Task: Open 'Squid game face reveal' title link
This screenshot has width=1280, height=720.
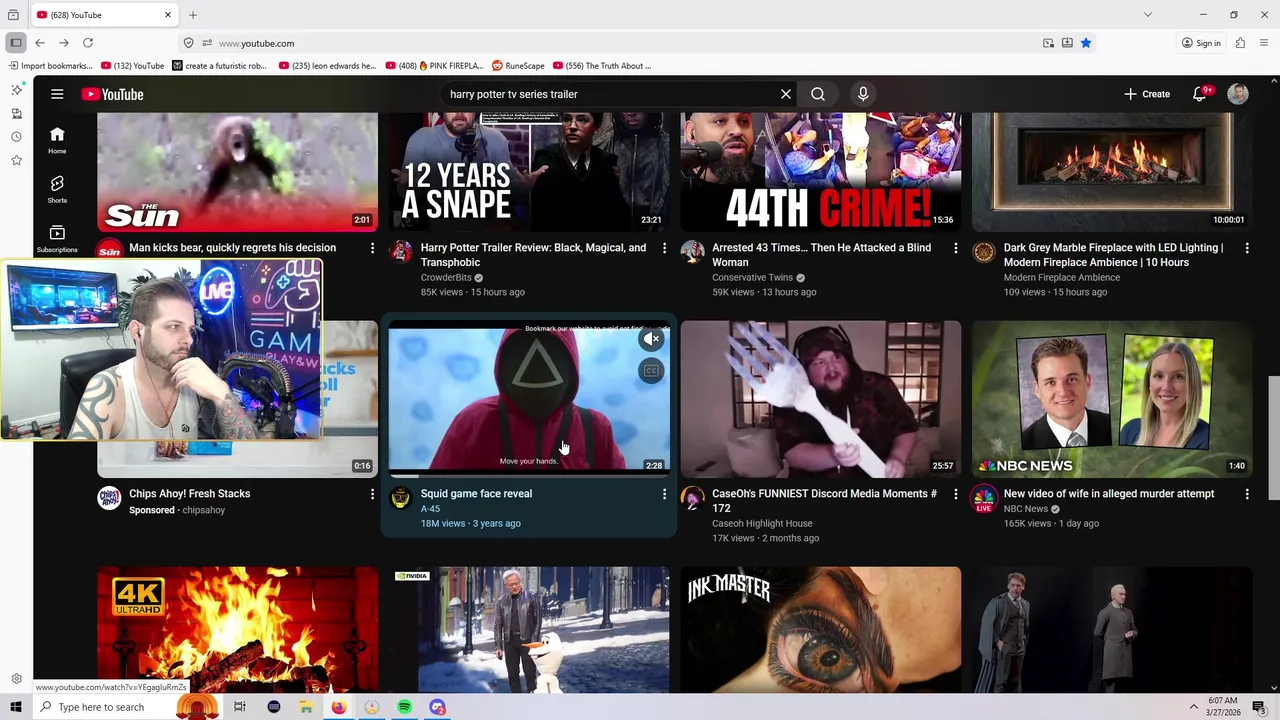Action: coord(476,494)
